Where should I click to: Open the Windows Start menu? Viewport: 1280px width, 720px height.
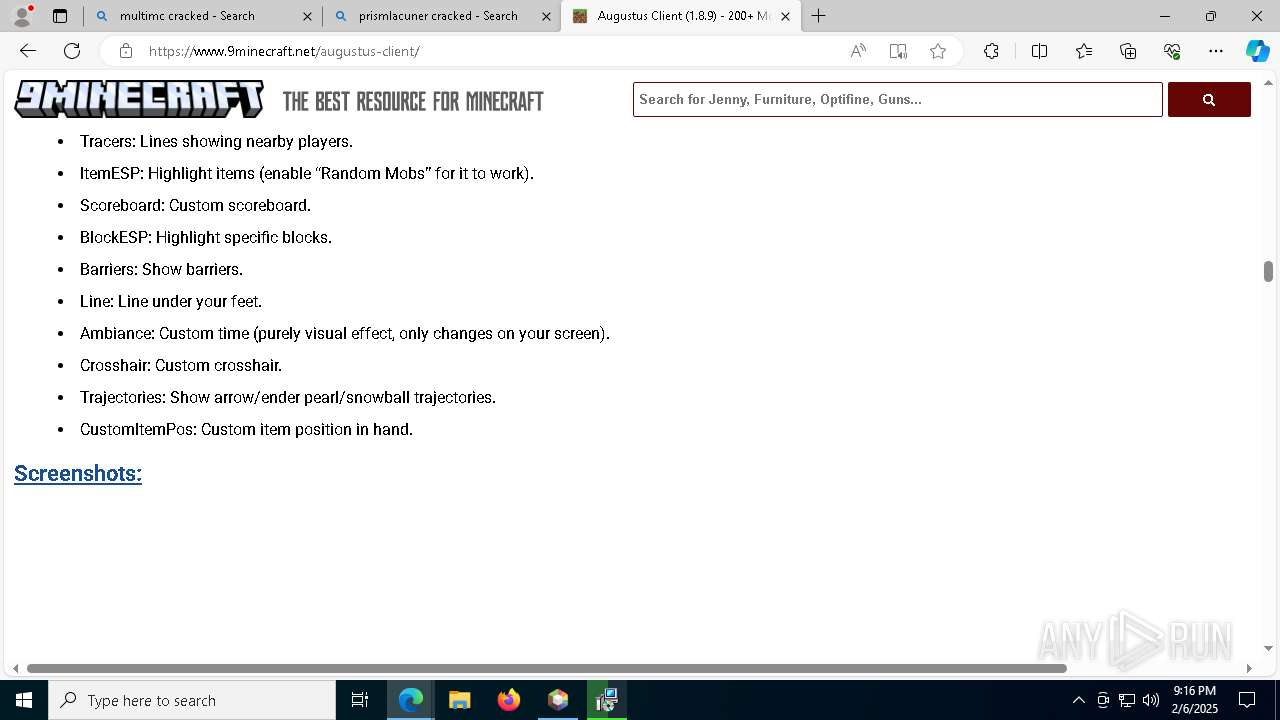pos(24,700)
